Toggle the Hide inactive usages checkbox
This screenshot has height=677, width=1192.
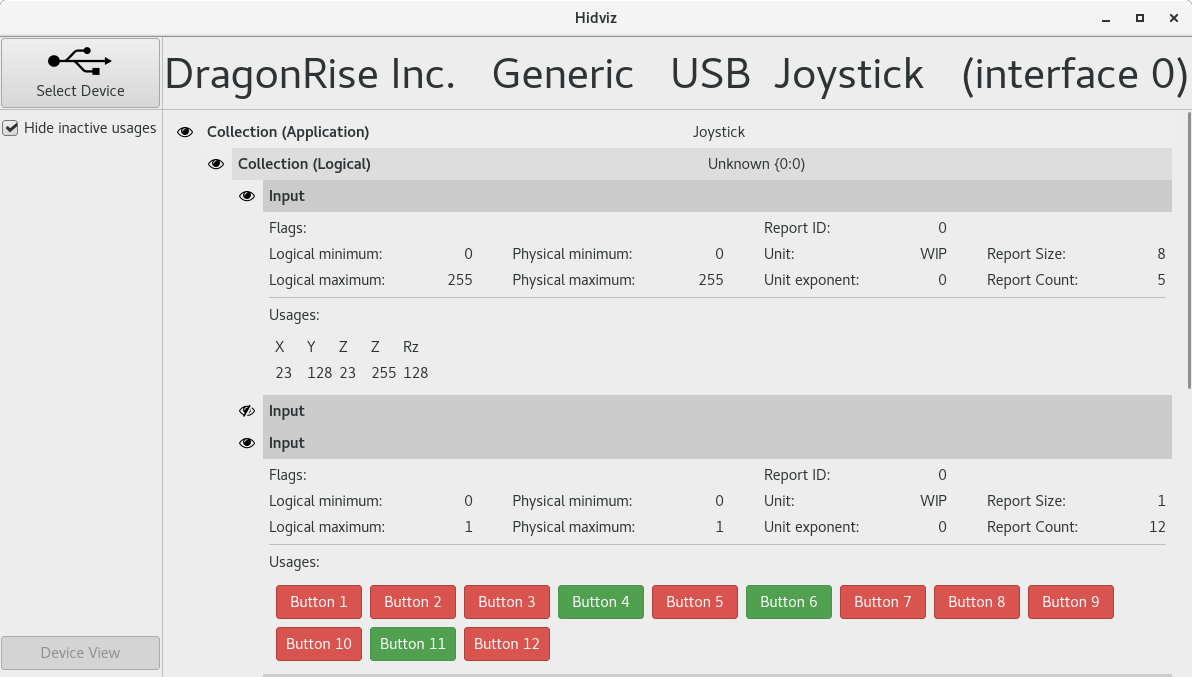pos(11,128)
